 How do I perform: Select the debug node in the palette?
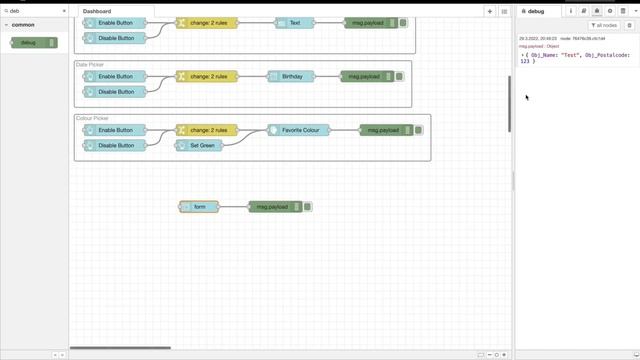(34, 42)
